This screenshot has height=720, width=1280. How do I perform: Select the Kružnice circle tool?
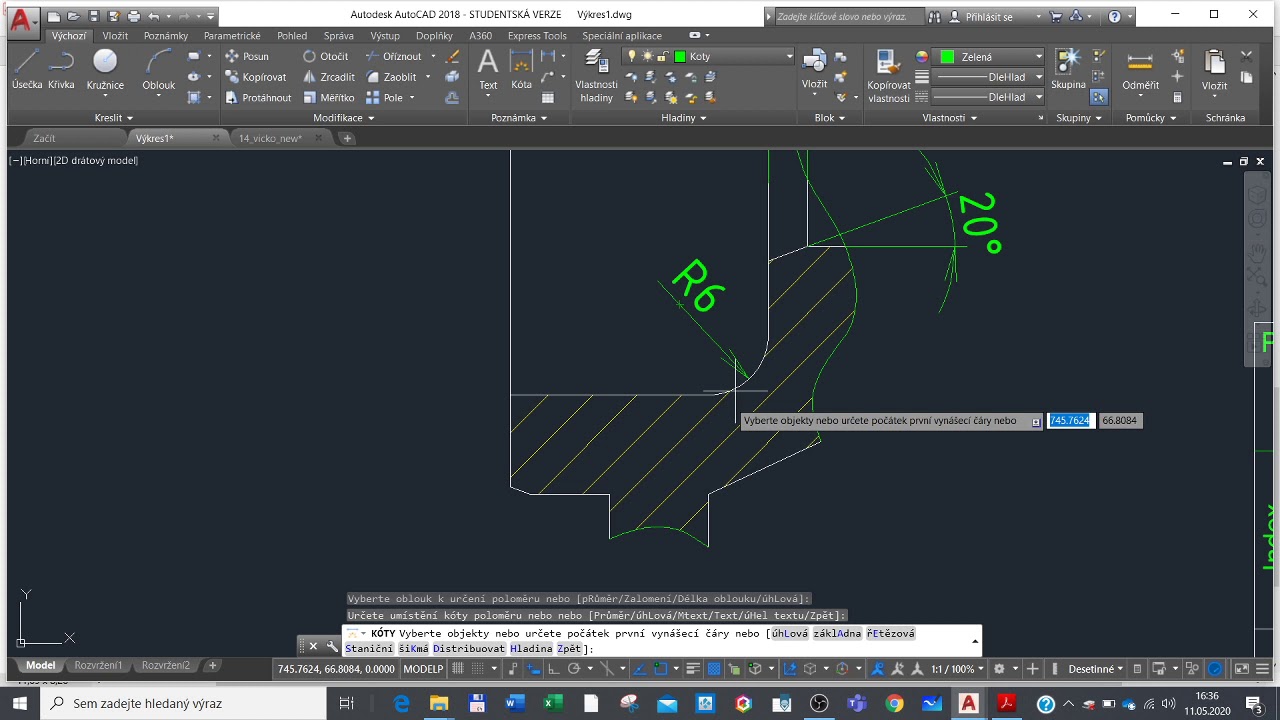pyautogui.click(x=104, y=70)
